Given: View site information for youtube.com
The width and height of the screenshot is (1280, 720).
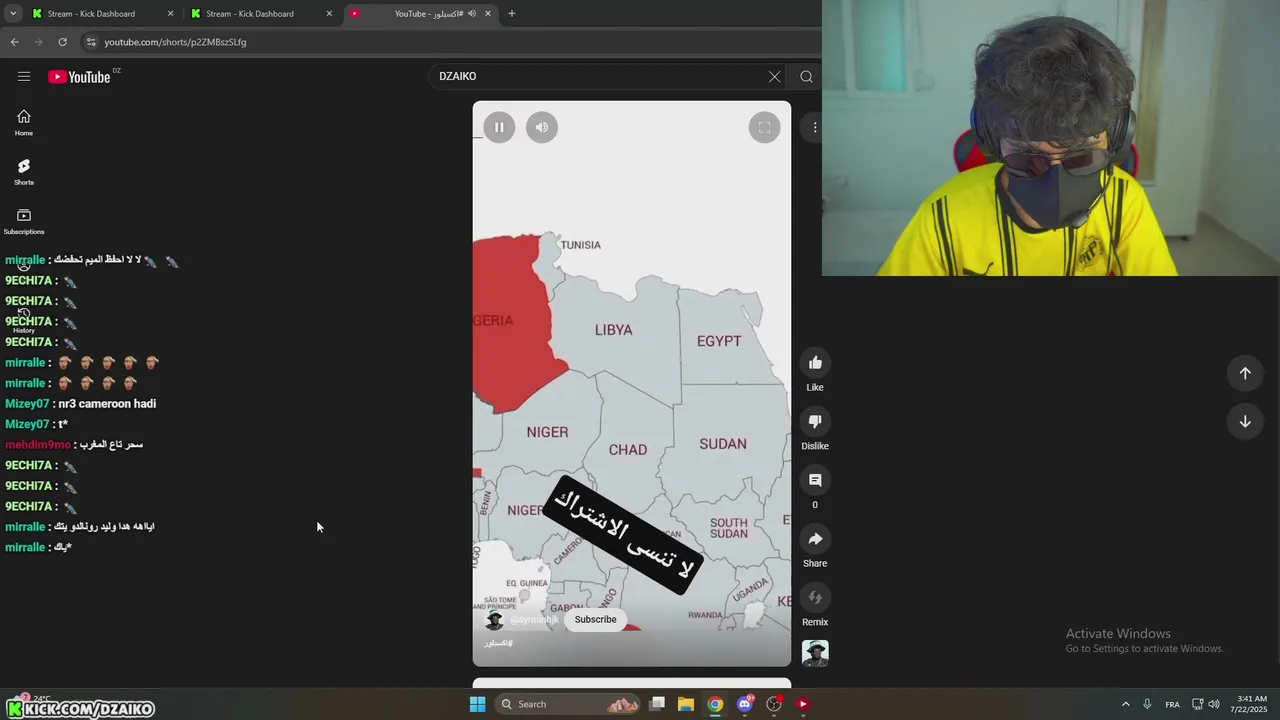Looking at the screenshot, I should click(91, 42).
